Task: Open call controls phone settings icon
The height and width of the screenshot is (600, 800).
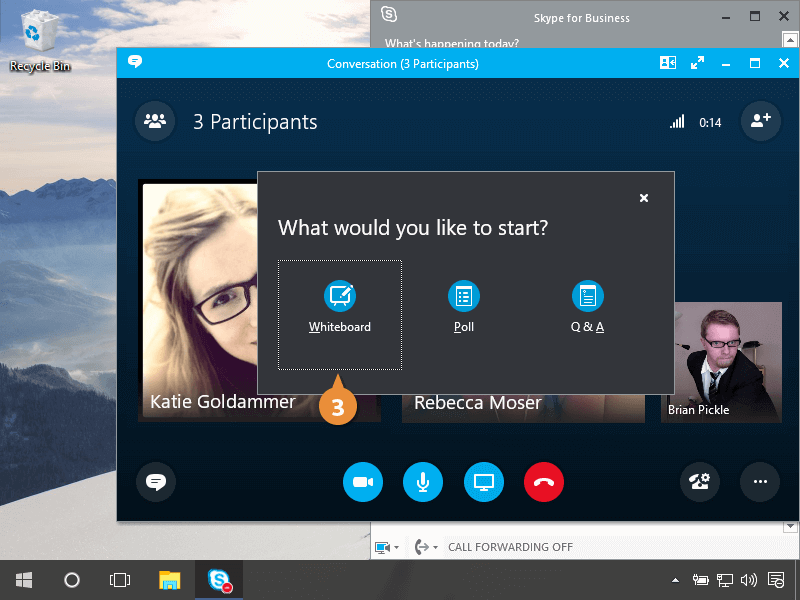Action: 699,482
